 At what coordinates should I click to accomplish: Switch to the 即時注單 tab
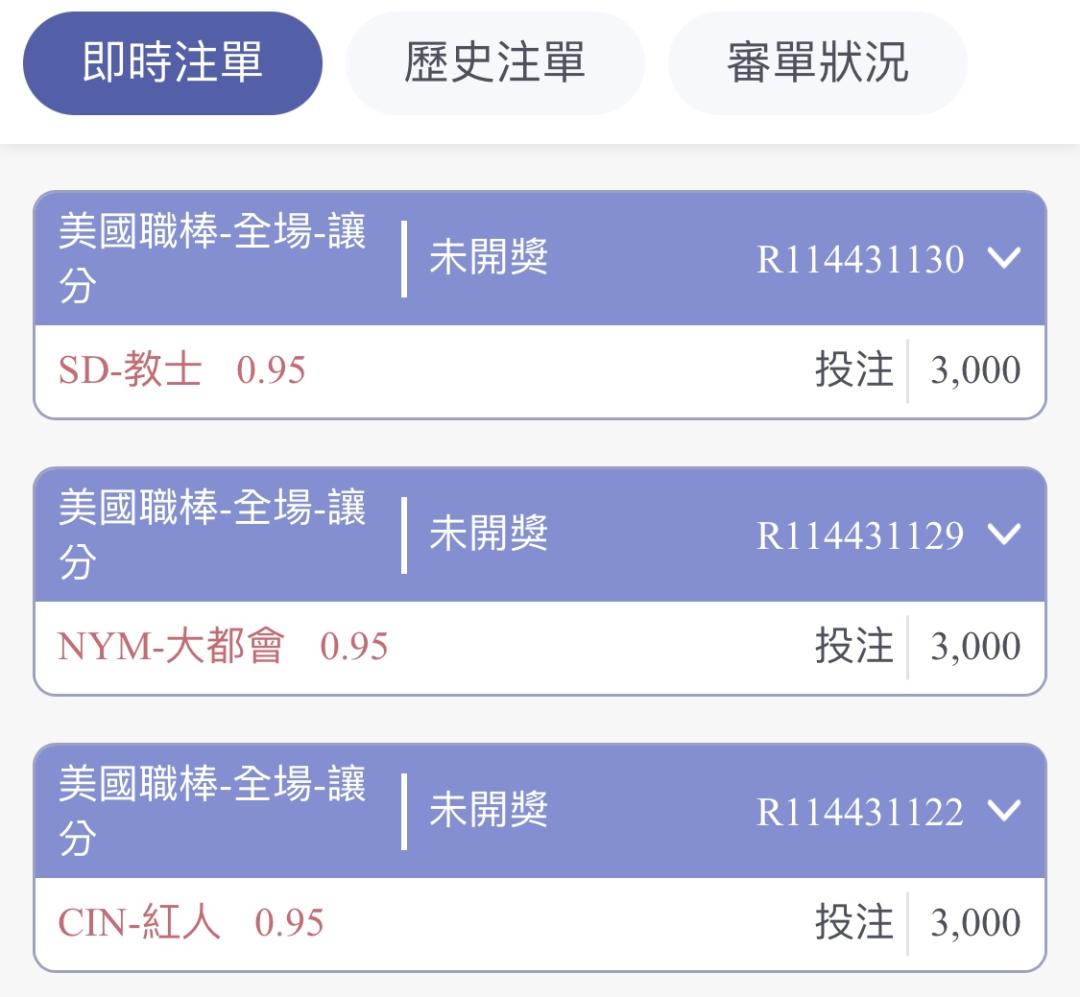coord(172,63)
